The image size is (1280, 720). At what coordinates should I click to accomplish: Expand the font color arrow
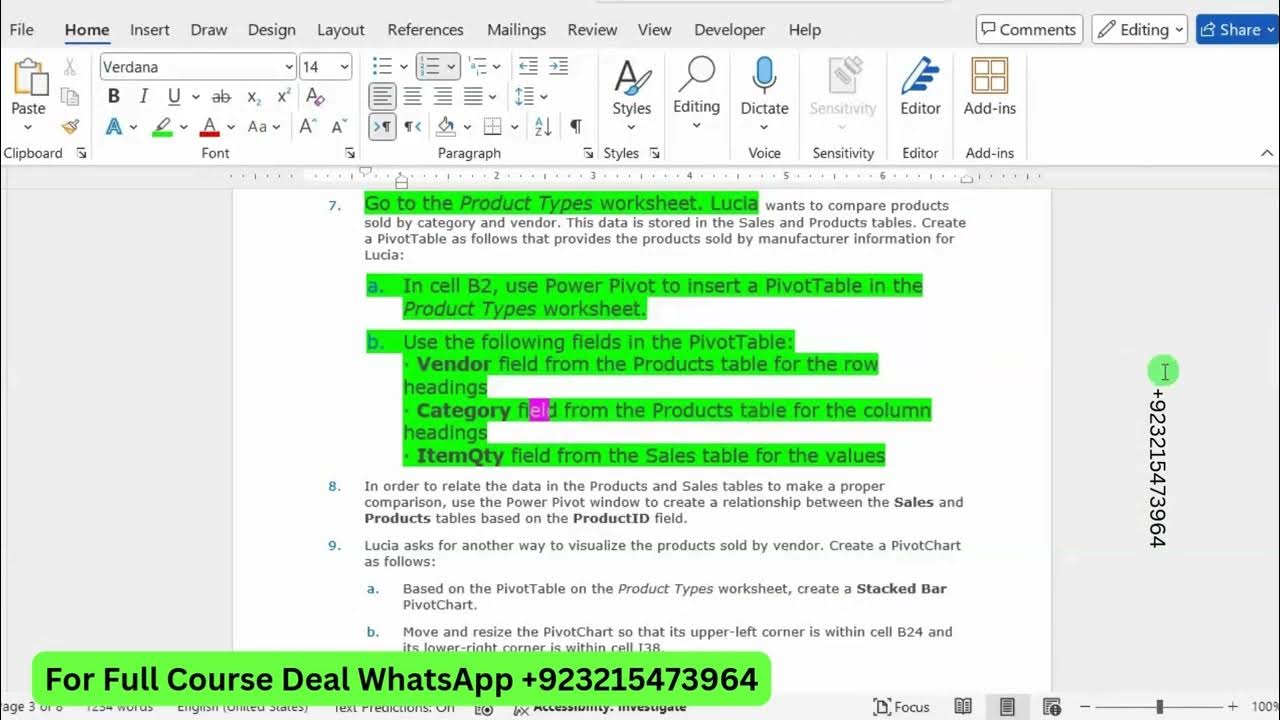(x=231, y=127)
